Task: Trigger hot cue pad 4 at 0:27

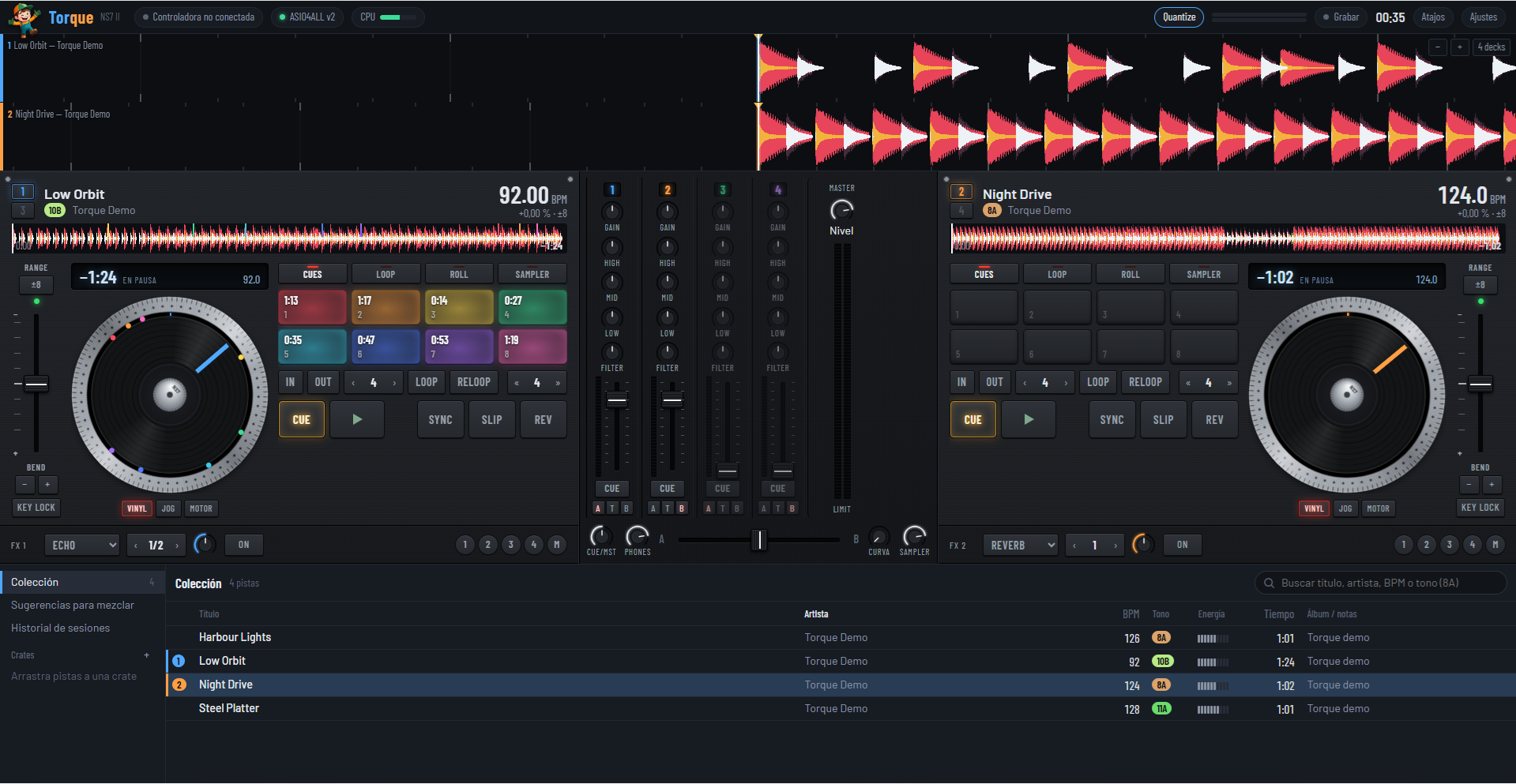Action: click(x=532, y=307)
